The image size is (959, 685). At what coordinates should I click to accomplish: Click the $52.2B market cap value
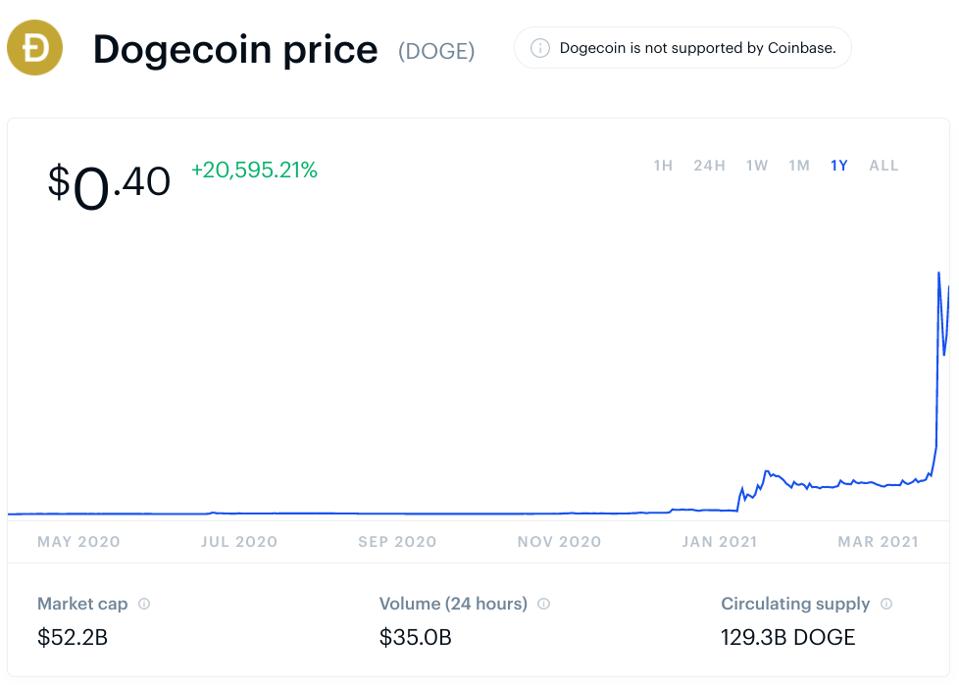tap(72, 637)
